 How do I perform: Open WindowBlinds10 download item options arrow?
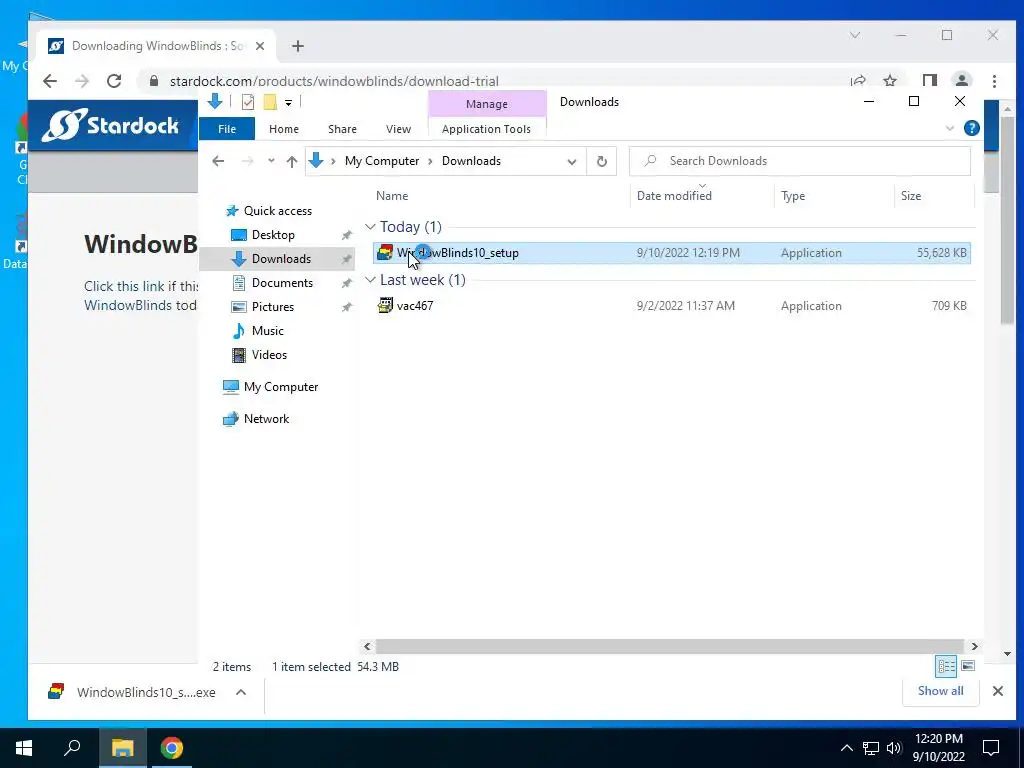(x=240, y=692)
